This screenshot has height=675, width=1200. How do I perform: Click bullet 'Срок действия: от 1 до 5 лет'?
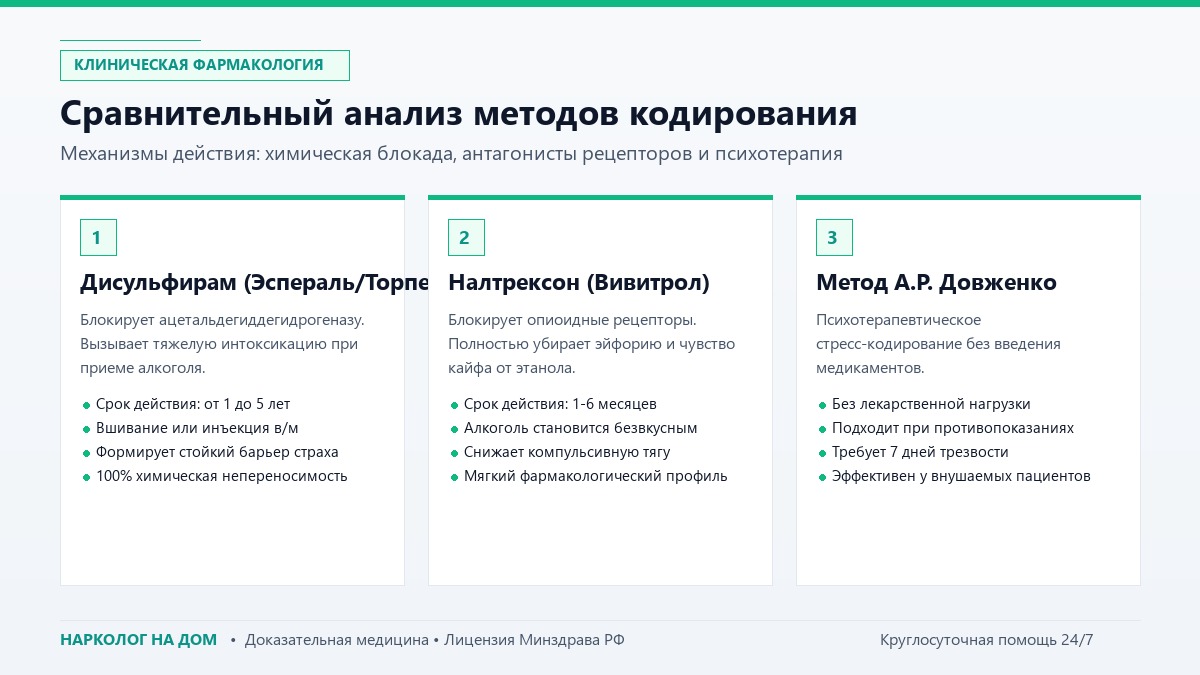[193, 404]
